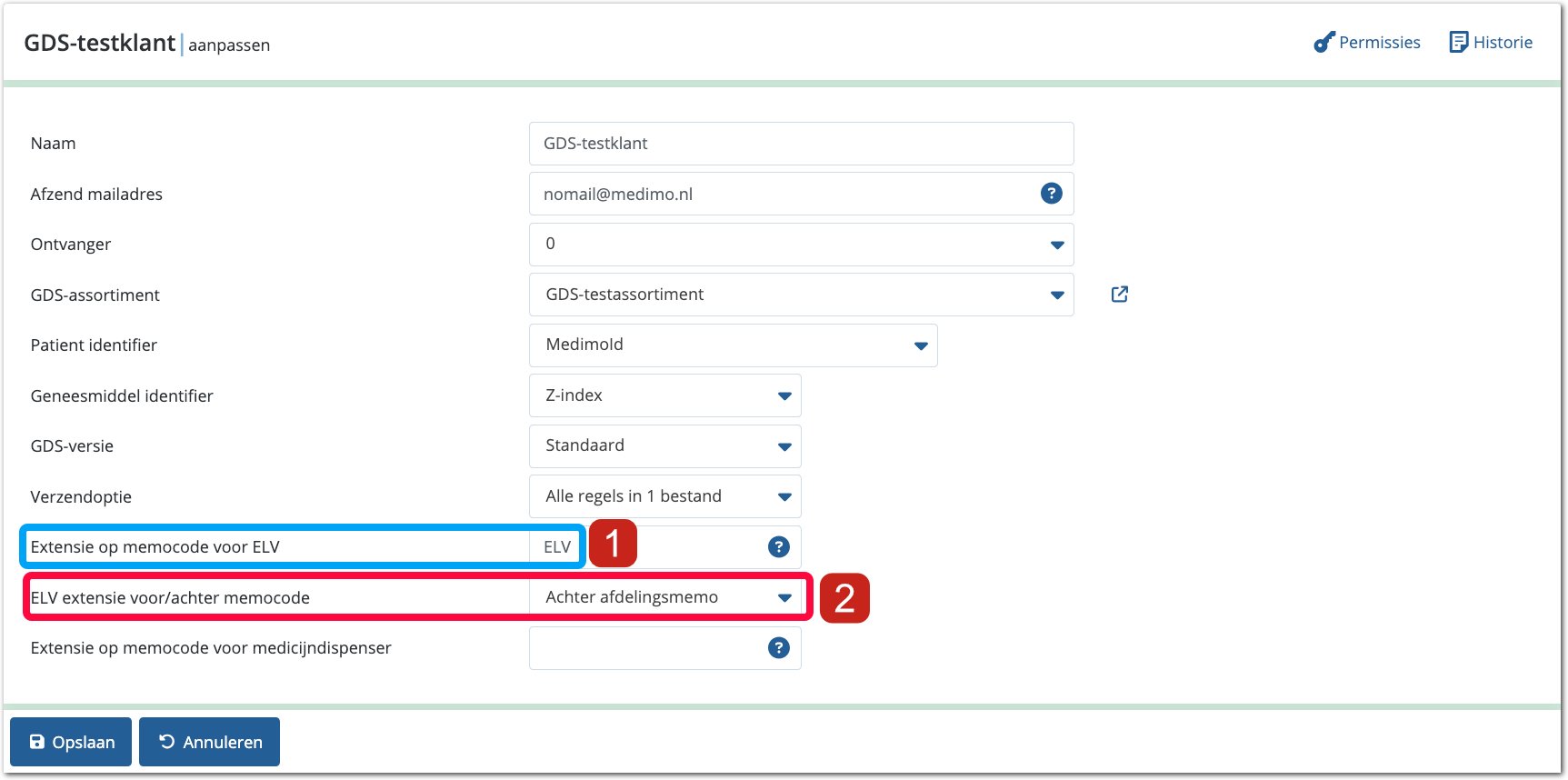
Task: Click into the Afzend mailadres field
Action: (x=782, y=194)
